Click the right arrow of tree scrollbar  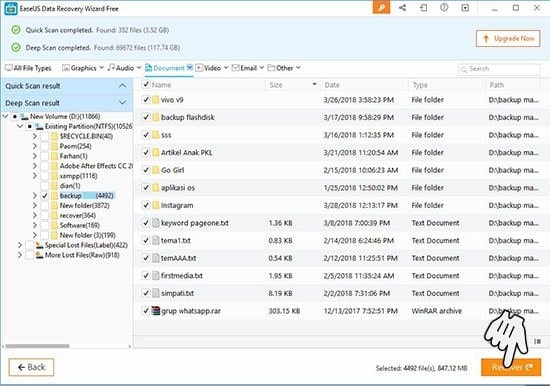point(129,346)
